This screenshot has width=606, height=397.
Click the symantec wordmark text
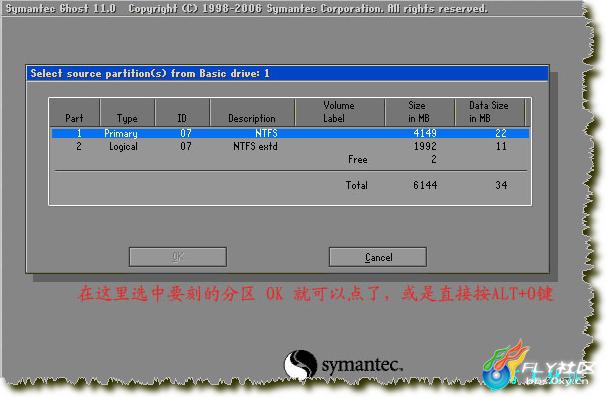click(362, 365)
